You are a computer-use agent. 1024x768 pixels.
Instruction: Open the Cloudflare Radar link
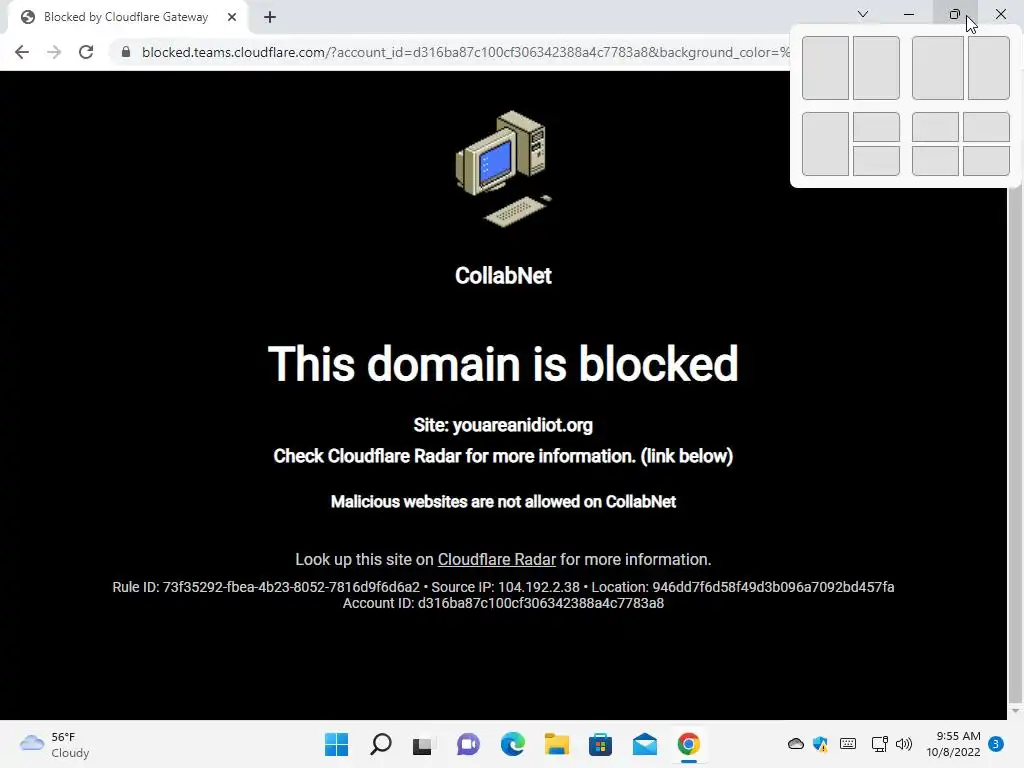click(496, 560)
